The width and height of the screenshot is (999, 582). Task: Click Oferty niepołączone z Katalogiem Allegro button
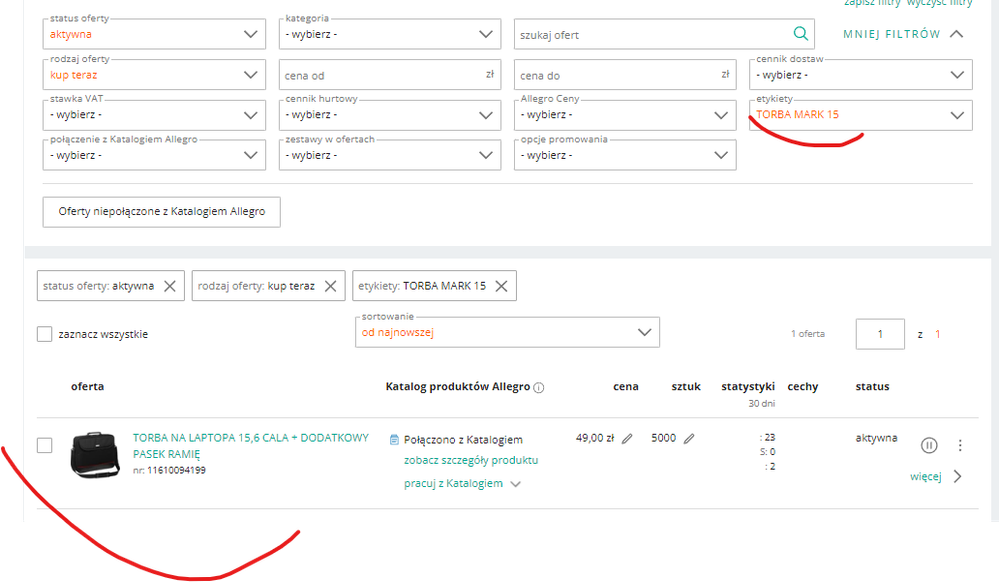161,212
